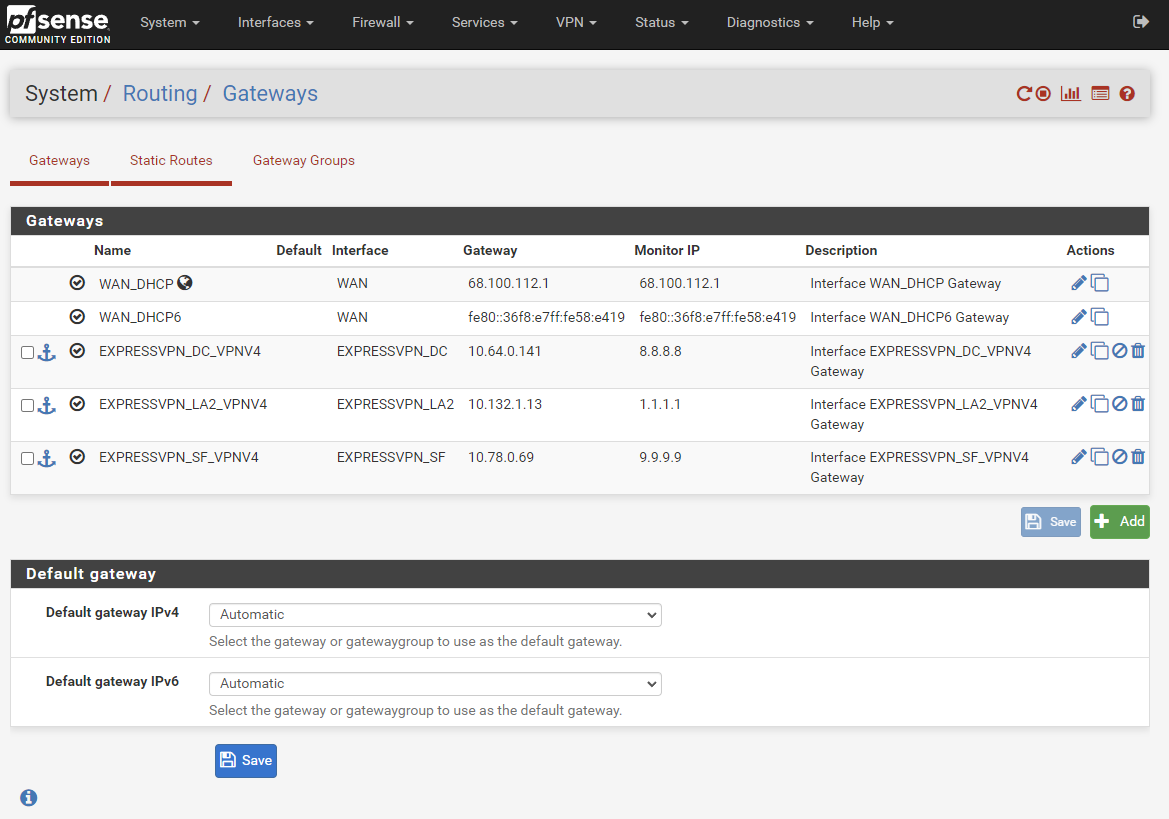Click the green Add gateway button

1119,522
